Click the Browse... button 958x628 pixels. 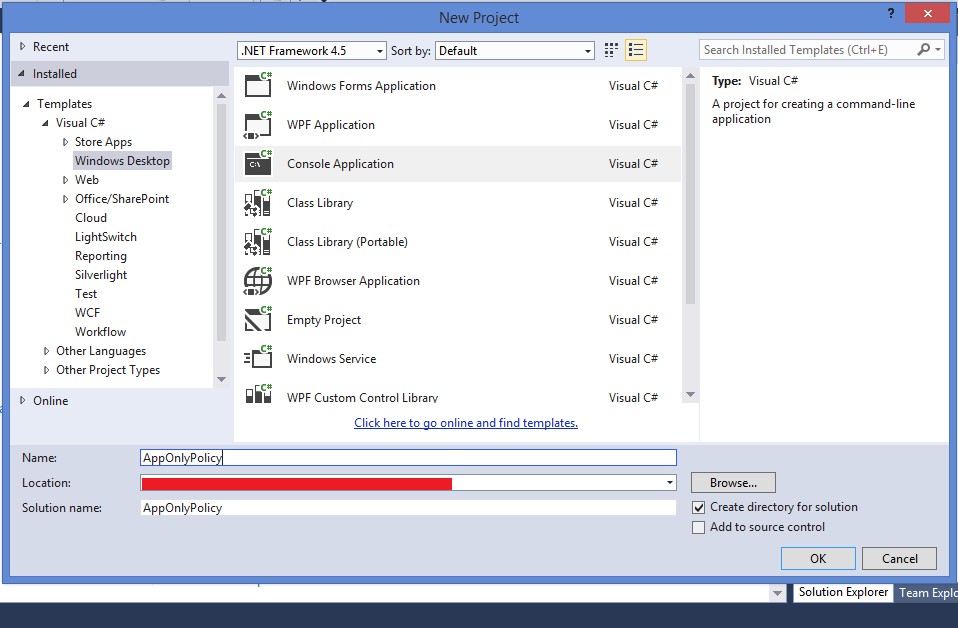733,483
